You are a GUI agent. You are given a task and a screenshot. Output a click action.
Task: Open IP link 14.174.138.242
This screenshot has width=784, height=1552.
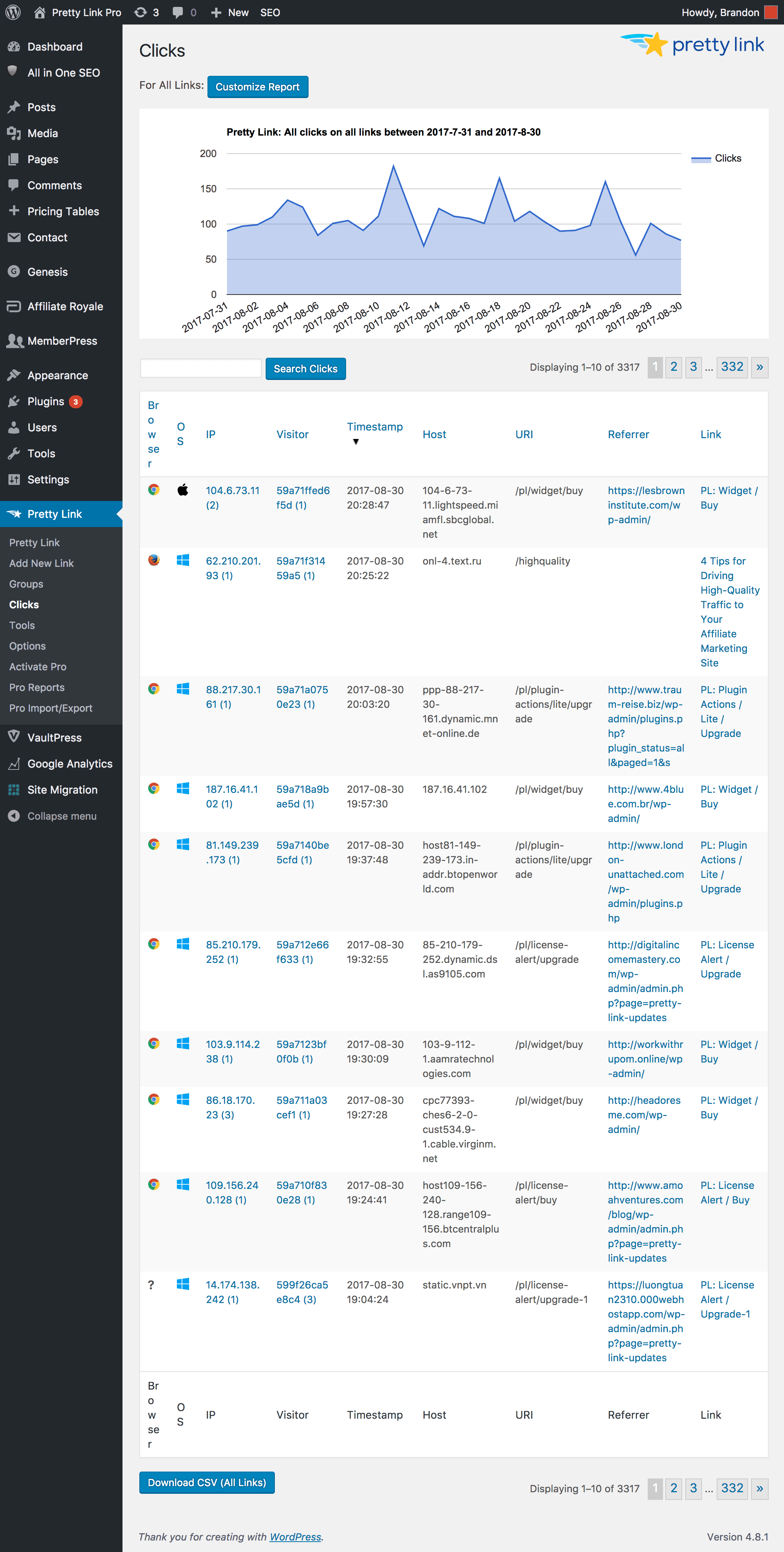pyautogui.click(x=232, y=1292)
